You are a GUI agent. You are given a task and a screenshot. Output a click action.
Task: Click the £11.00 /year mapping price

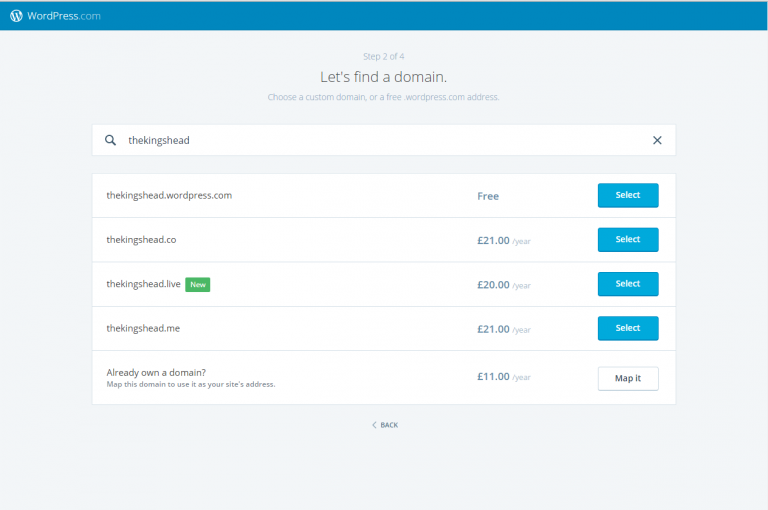pos(504,377)
